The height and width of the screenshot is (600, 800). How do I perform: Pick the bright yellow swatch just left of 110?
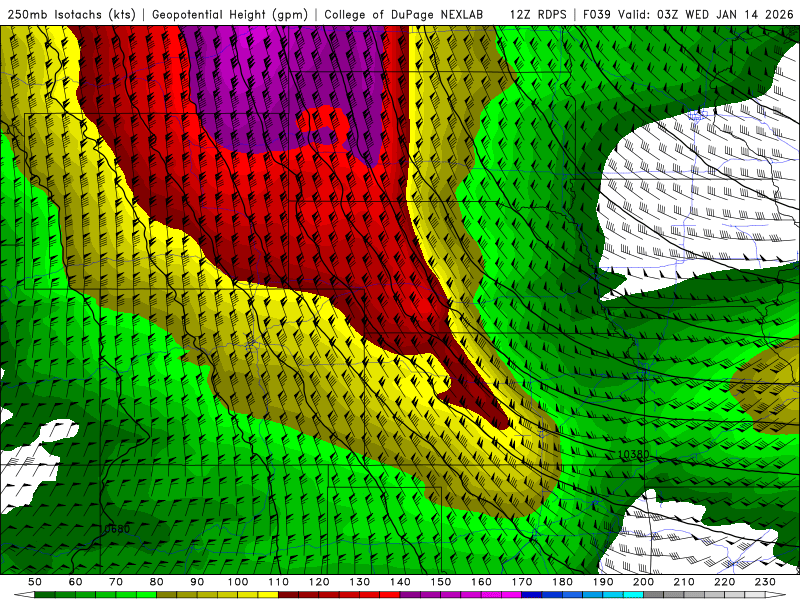[x=268, y=595]
